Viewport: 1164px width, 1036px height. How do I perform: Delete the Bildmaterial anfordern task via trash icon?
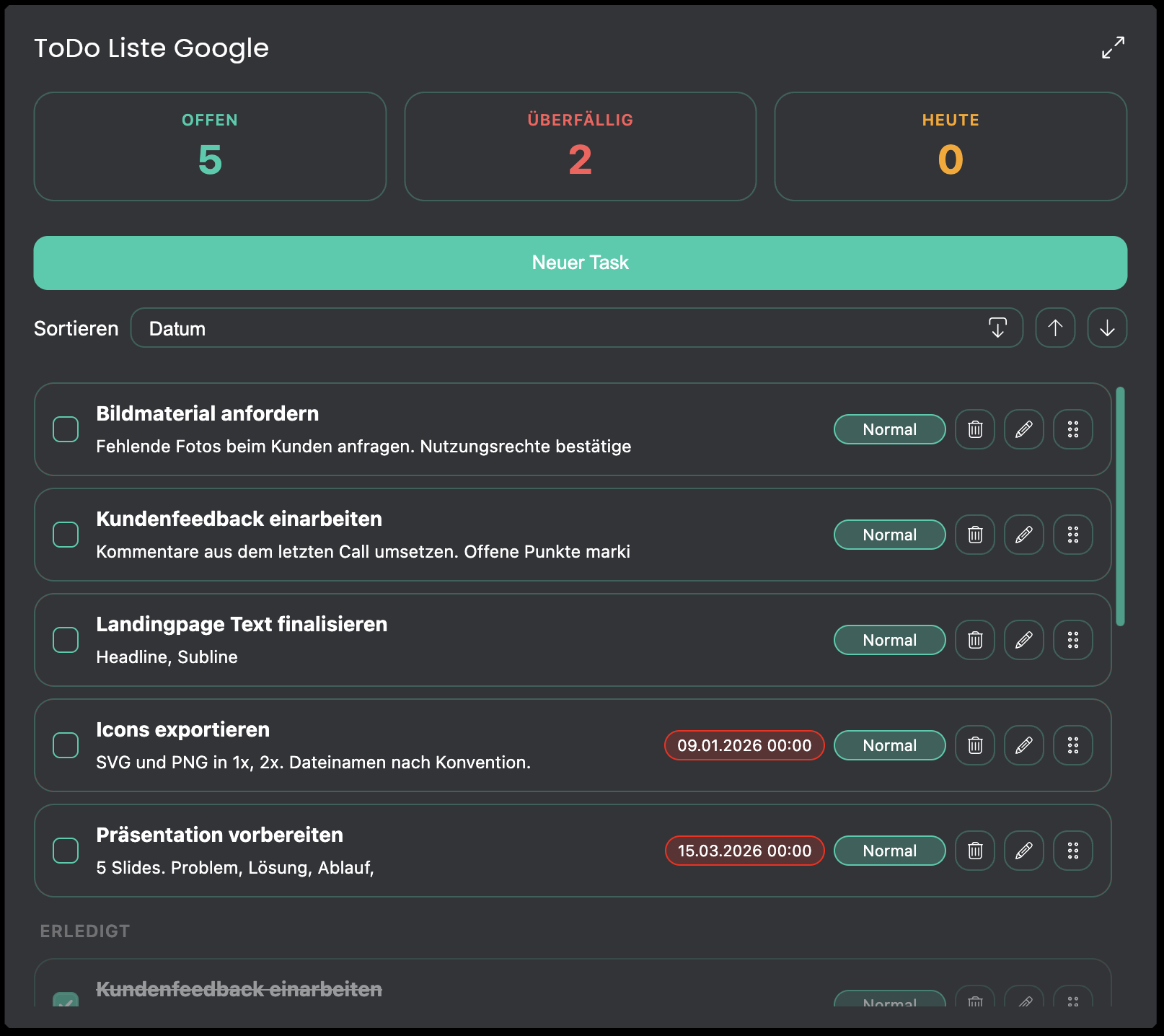click(x=975, y=429)
